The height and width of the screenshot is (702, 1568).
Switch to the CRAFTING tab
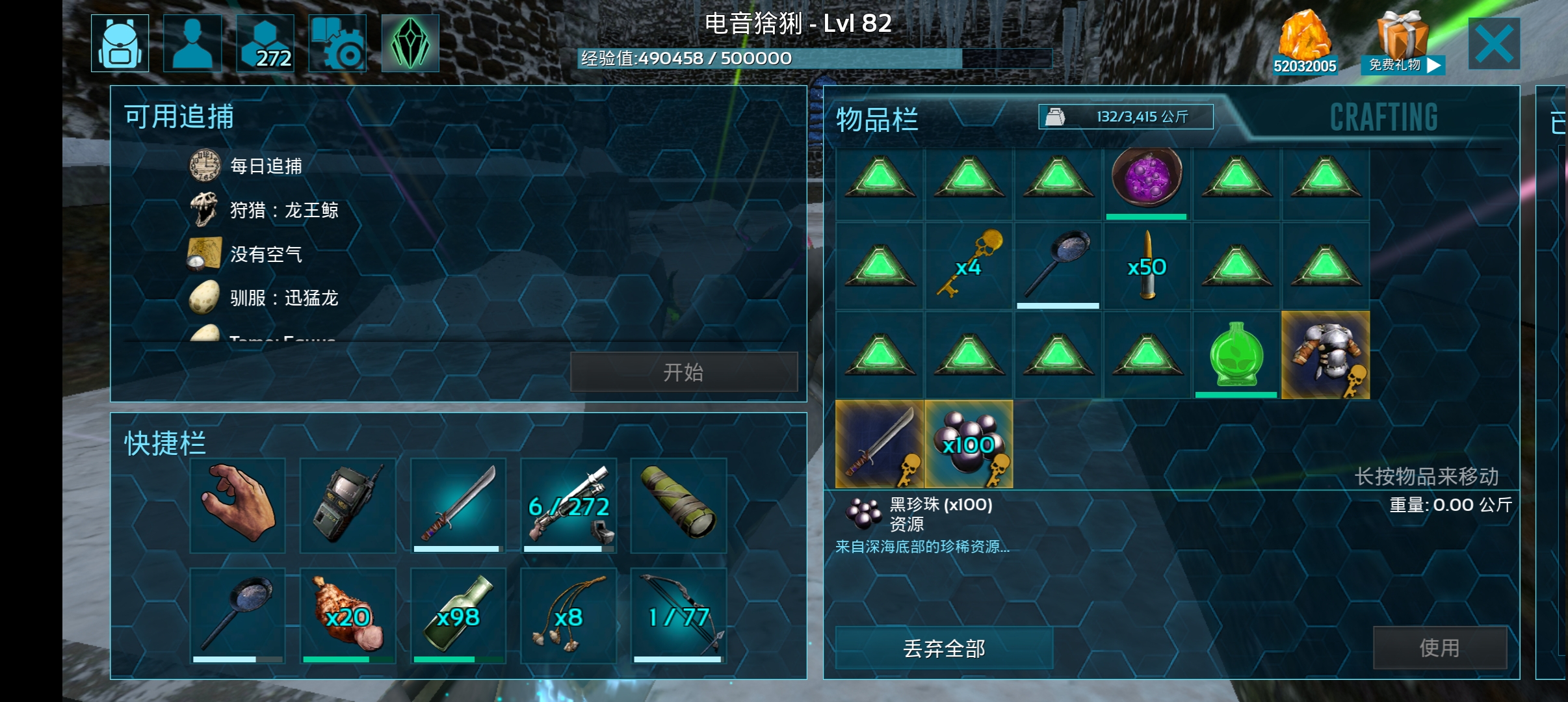pos(1383,118)
